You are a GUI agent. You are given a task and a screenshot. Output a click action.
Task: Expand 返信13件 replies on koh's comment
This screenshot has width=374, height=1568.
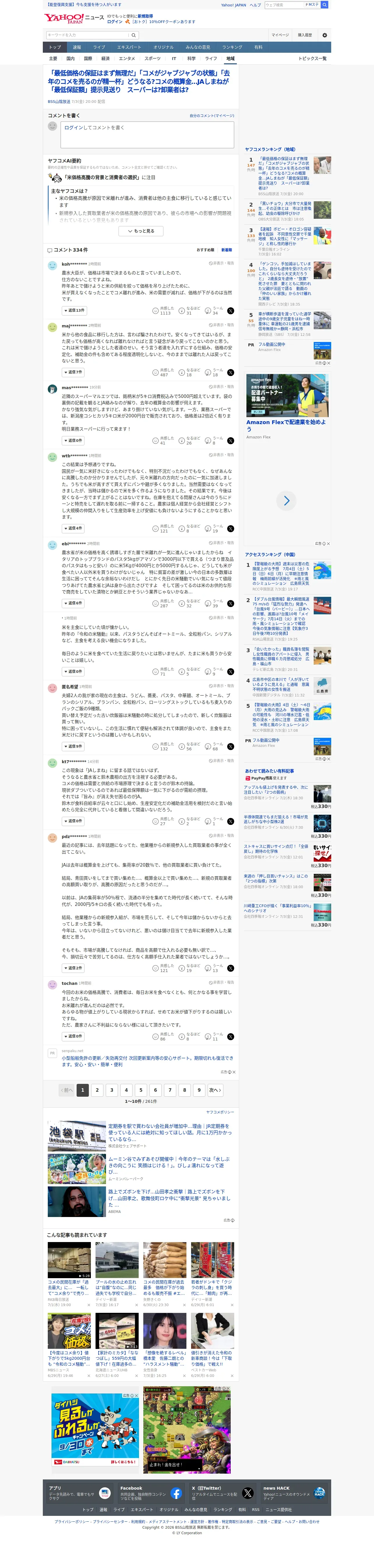74,311
